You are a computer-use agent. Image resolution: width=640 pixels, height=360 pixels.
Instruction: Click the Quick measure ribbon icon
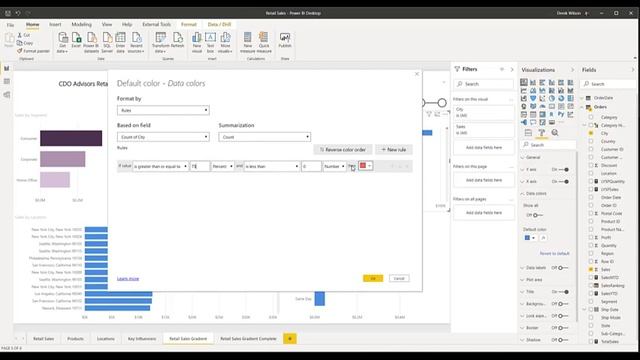[264, 42]
